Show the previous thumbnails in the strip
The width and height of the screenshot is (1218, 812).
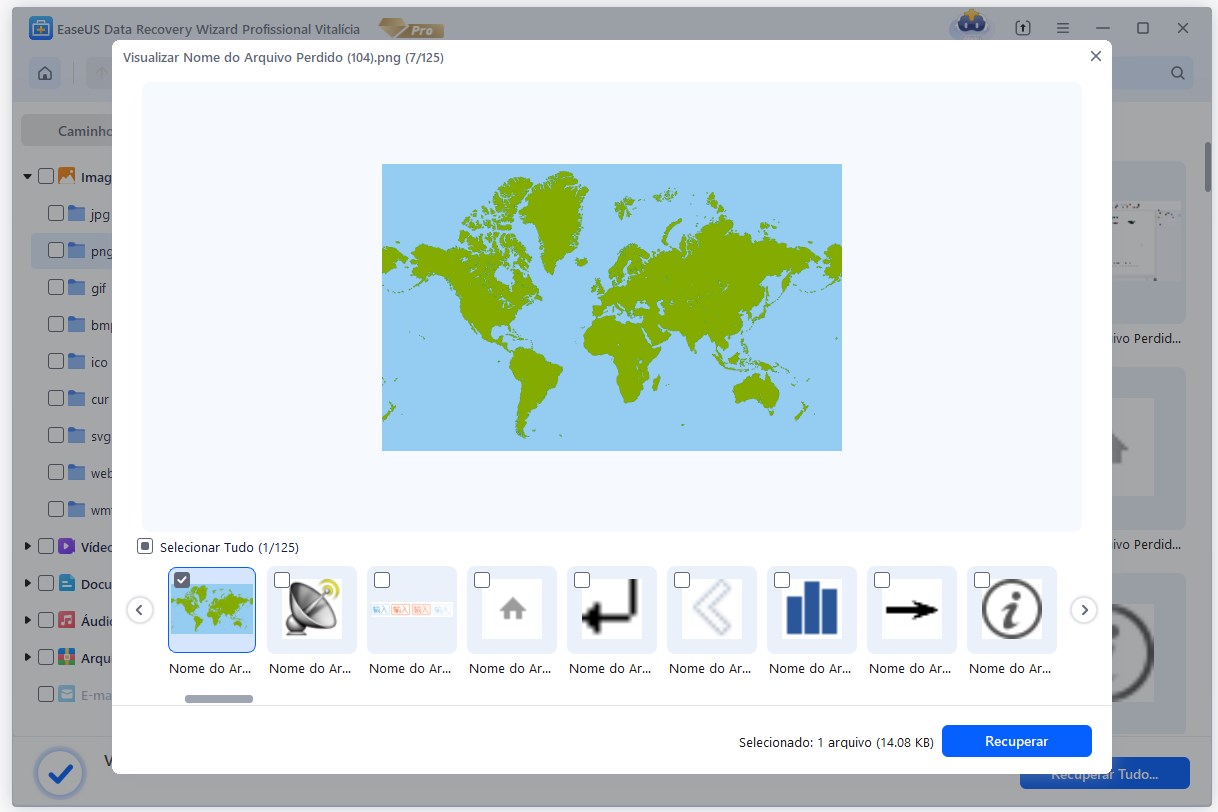click(141, 609)
